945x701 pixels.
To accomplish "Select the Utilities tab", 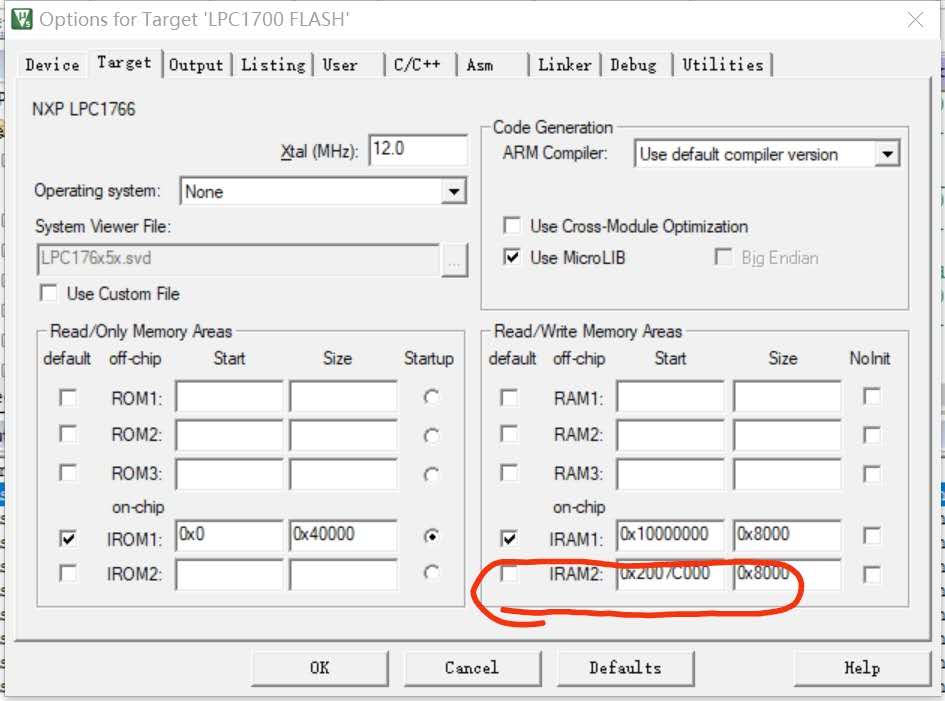I will 723,64.
